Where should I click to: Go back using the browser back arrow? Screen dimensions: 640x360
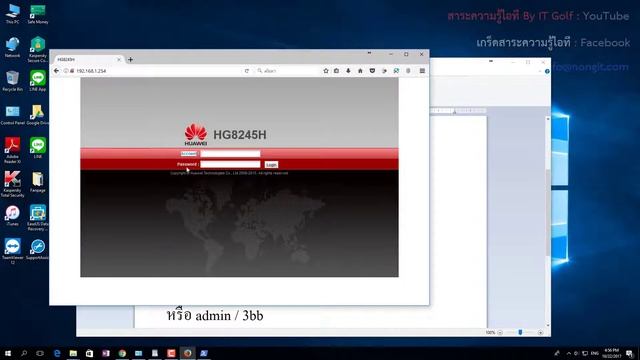tap(56, 71)
